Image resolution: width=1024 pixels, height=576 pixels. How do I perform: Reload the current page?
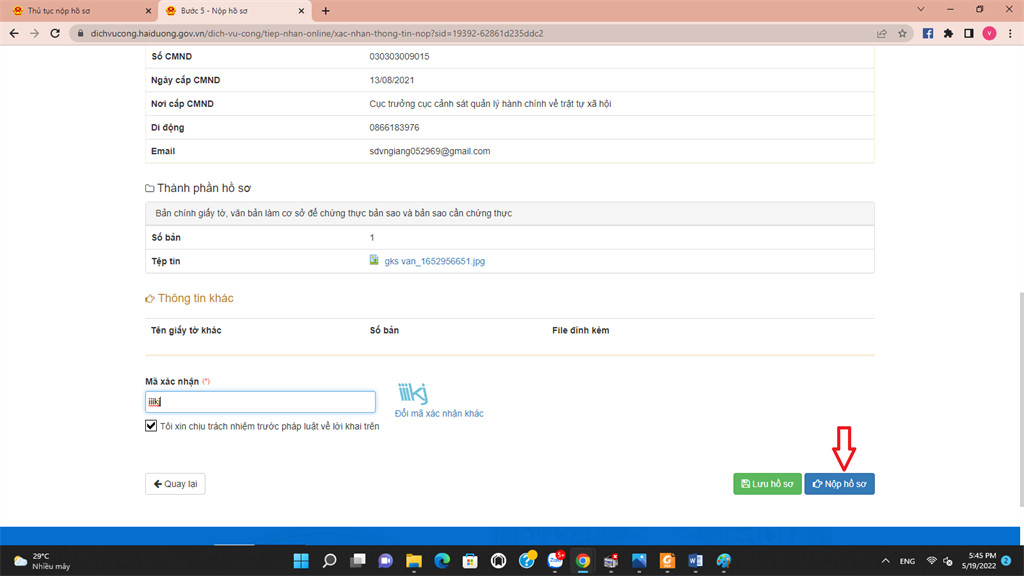[56, 33]
